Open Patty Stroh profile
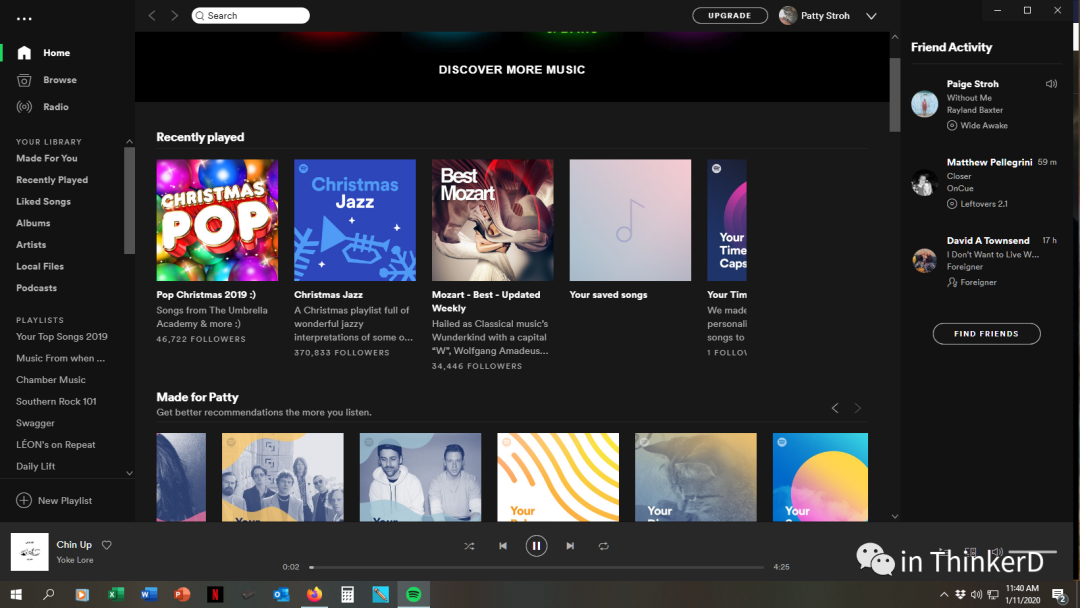Image resolution: width=1080 pixels, height=608 pixels. coord(814,15)
